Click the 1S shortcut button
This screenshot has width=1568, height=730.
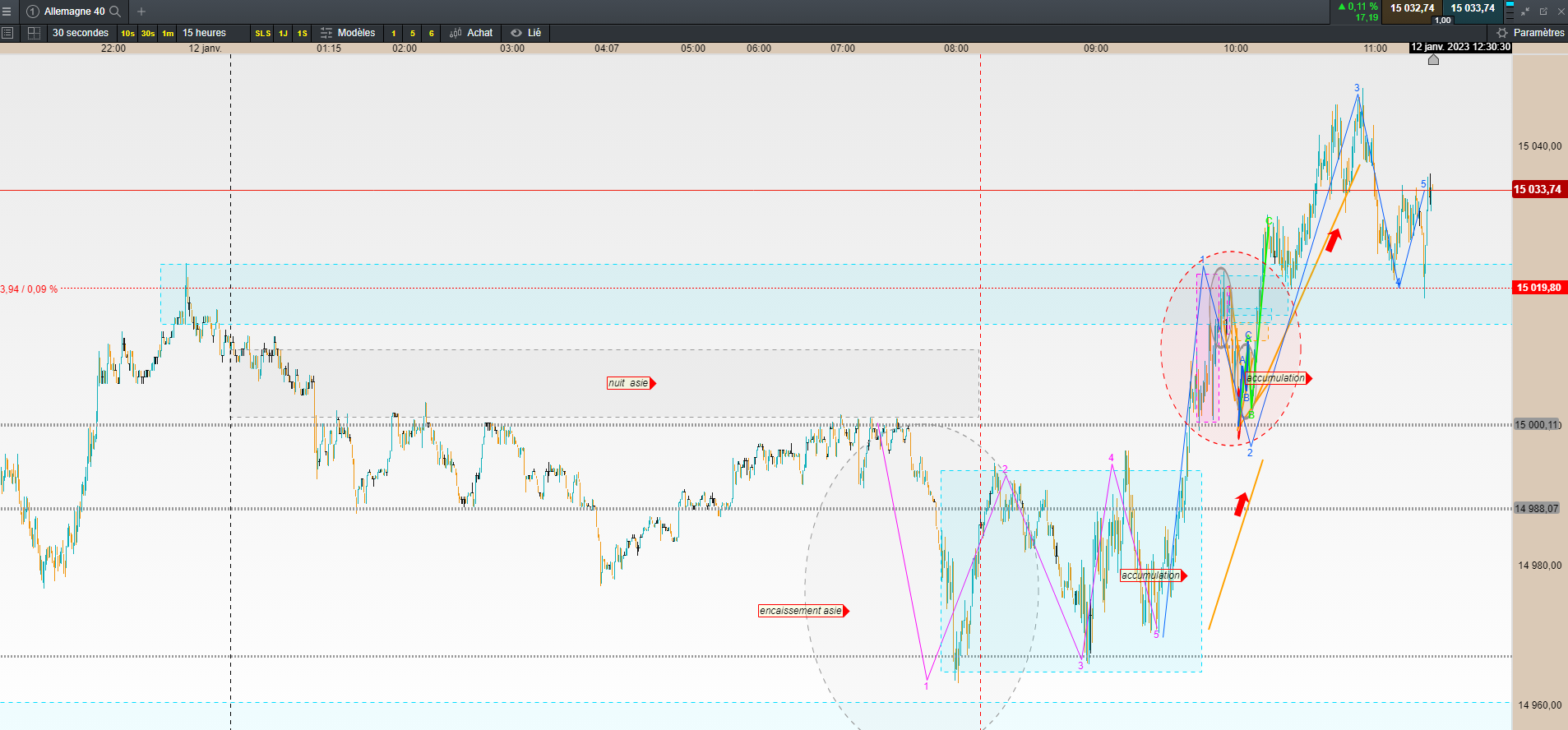point(303,34)
